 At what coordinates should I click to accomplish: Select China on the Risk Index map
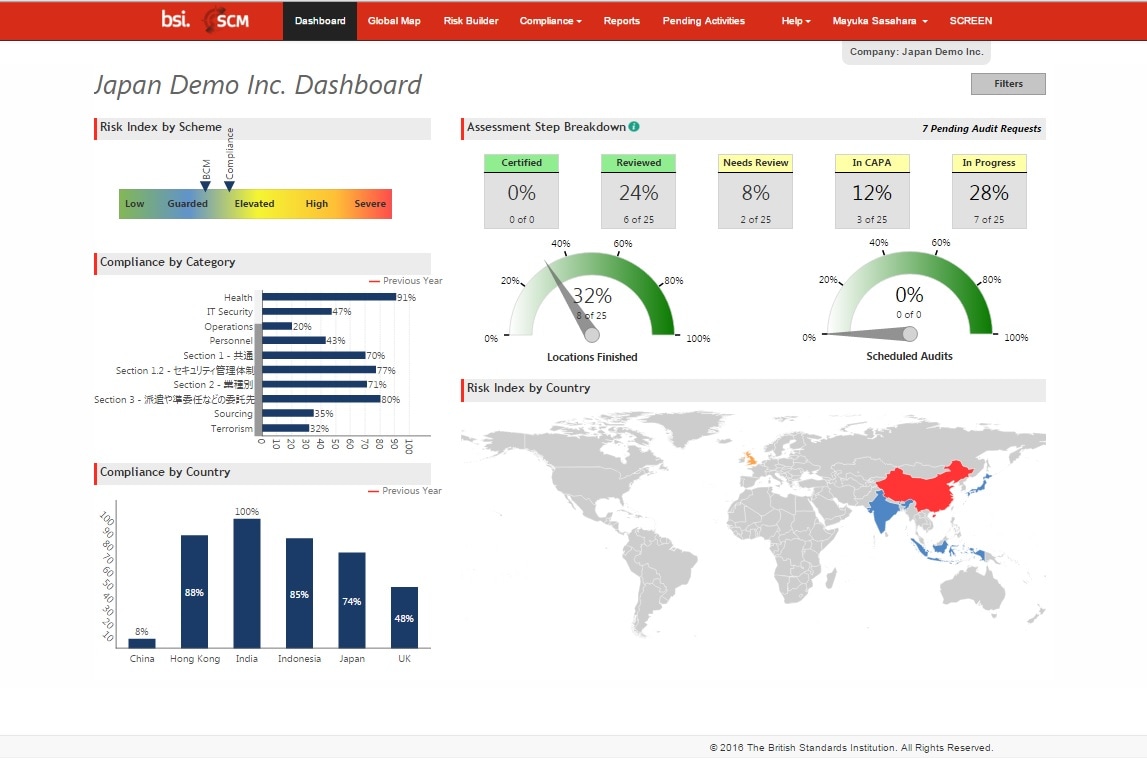pos(921,490)
